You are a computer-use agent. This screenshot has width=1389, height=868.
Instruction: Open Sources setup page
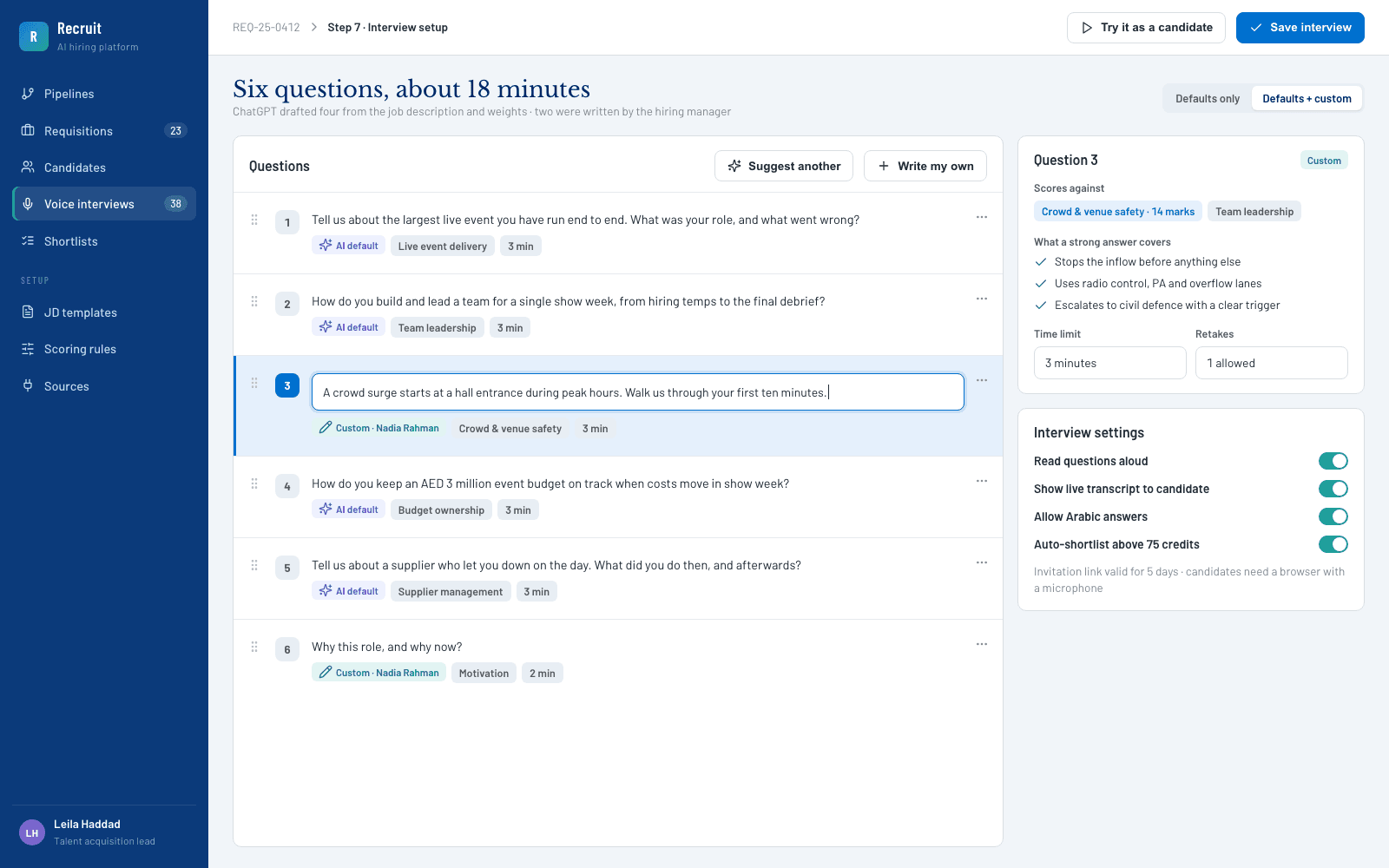click(x=104, y=386)
